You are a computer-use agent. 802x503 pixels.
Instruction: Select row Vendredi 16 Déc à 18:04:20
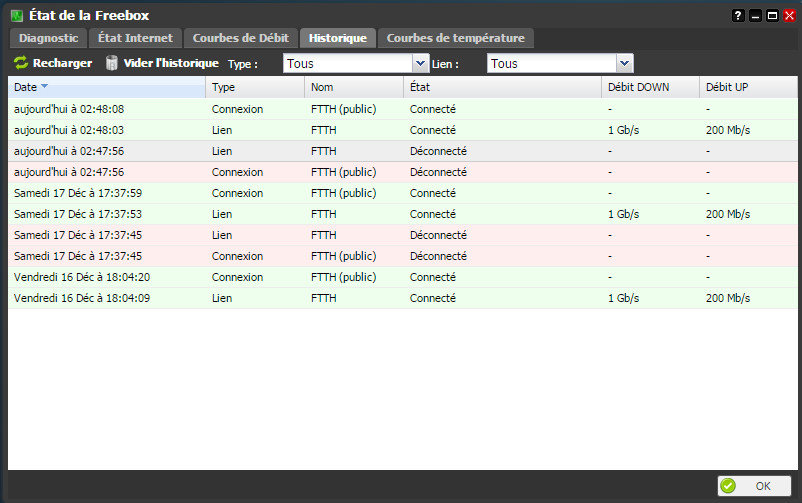[403, 277]
